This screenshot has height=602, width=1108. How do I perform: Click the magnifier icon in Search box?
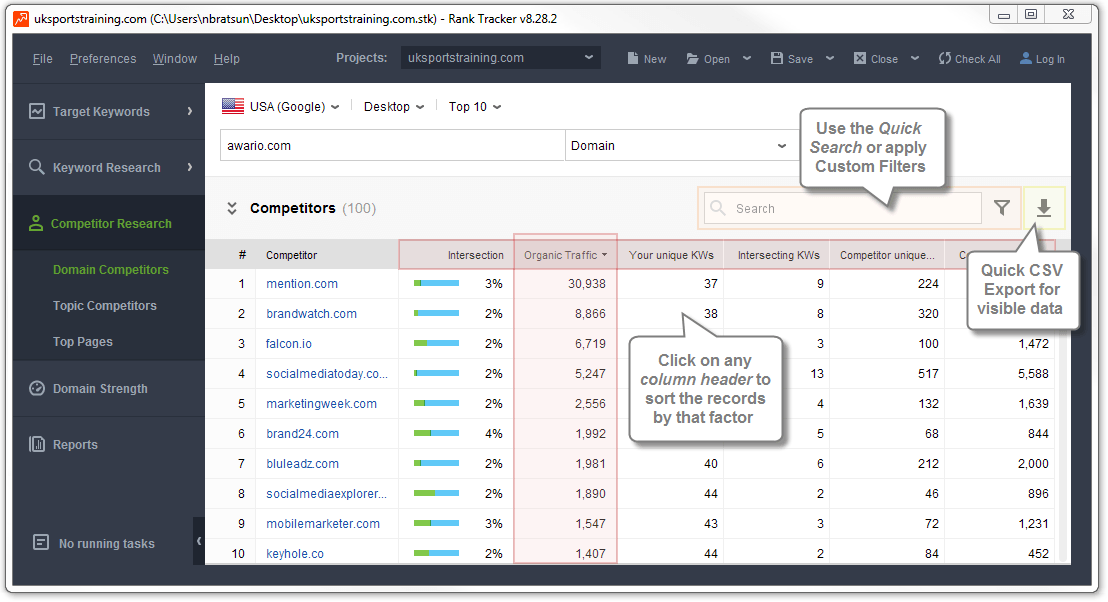pos(718,208)
